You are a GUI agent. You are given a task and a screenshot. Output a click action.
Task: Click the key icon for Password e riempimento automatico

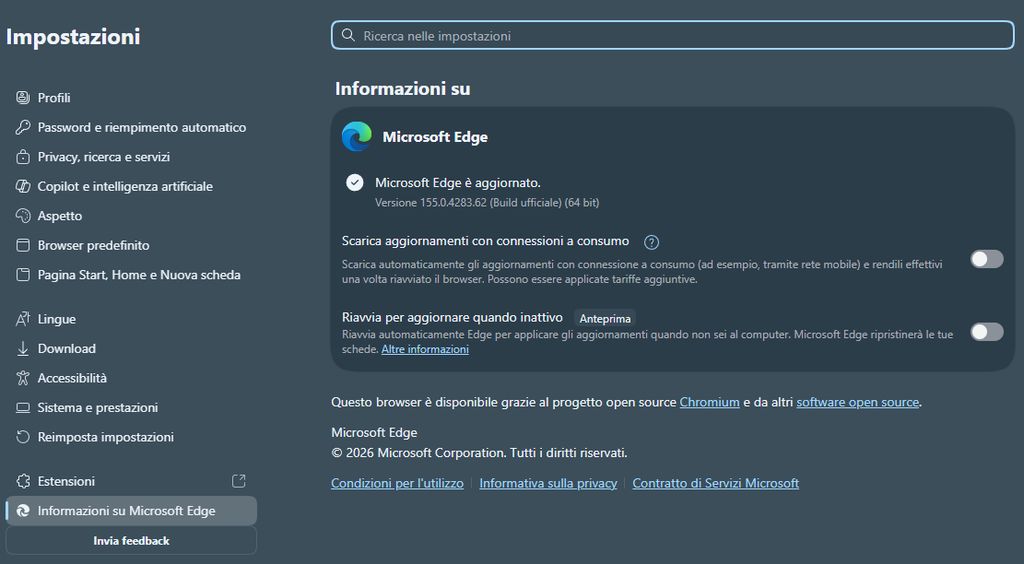tap(23, 127)
